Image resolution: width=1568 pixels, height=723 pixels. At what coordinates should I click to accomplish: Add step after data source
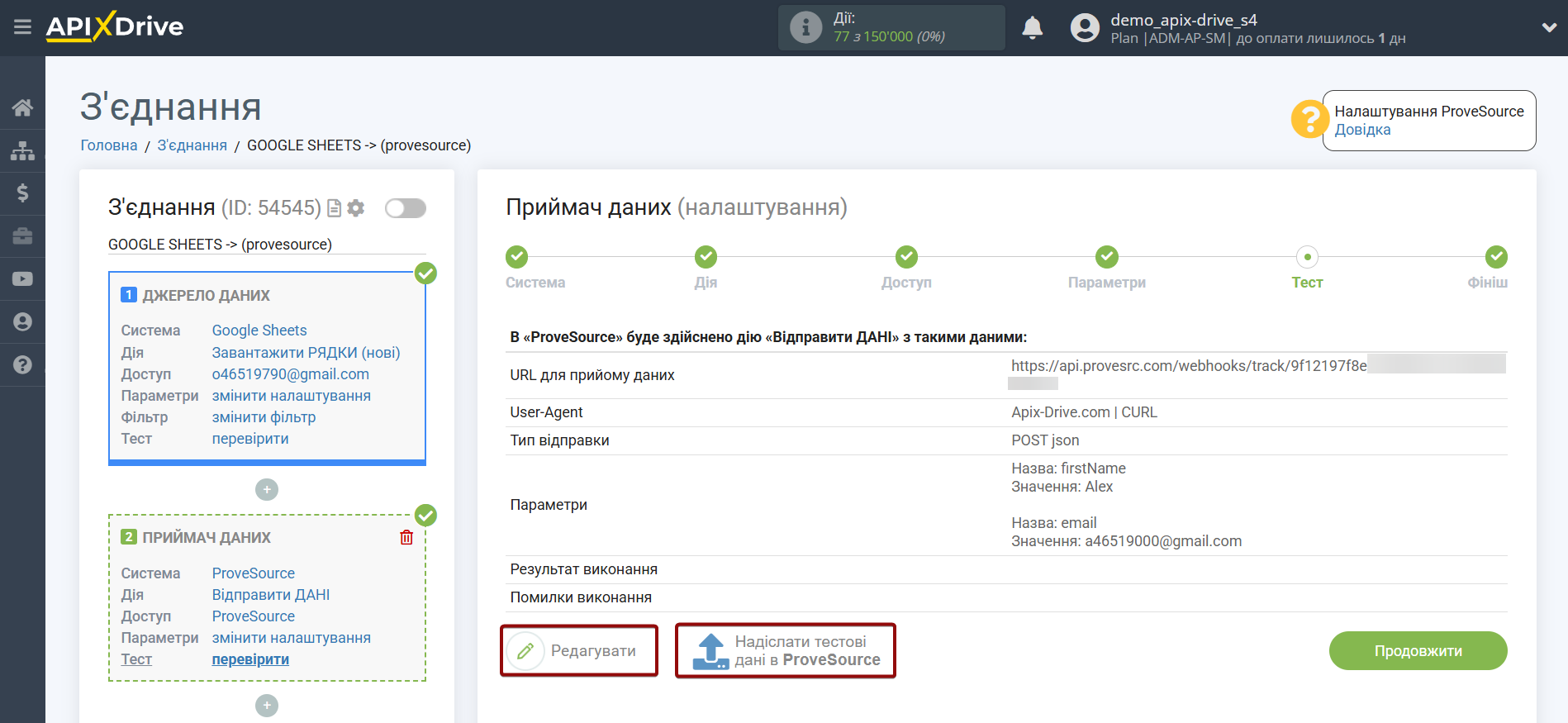(x=267, y=490)
